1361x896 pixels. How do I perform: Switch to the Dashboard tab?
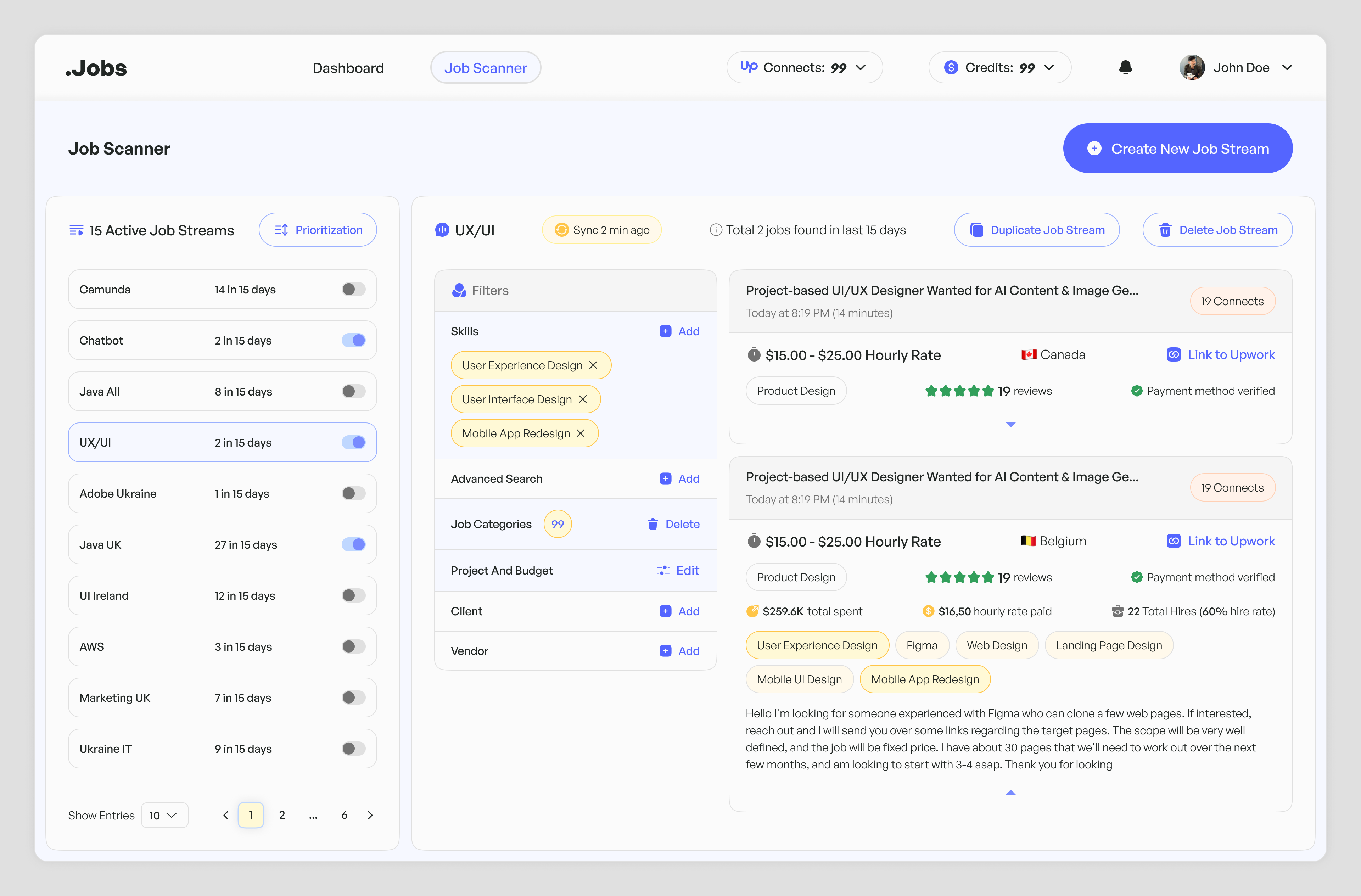pyautogui.click(x=348, y=67)
